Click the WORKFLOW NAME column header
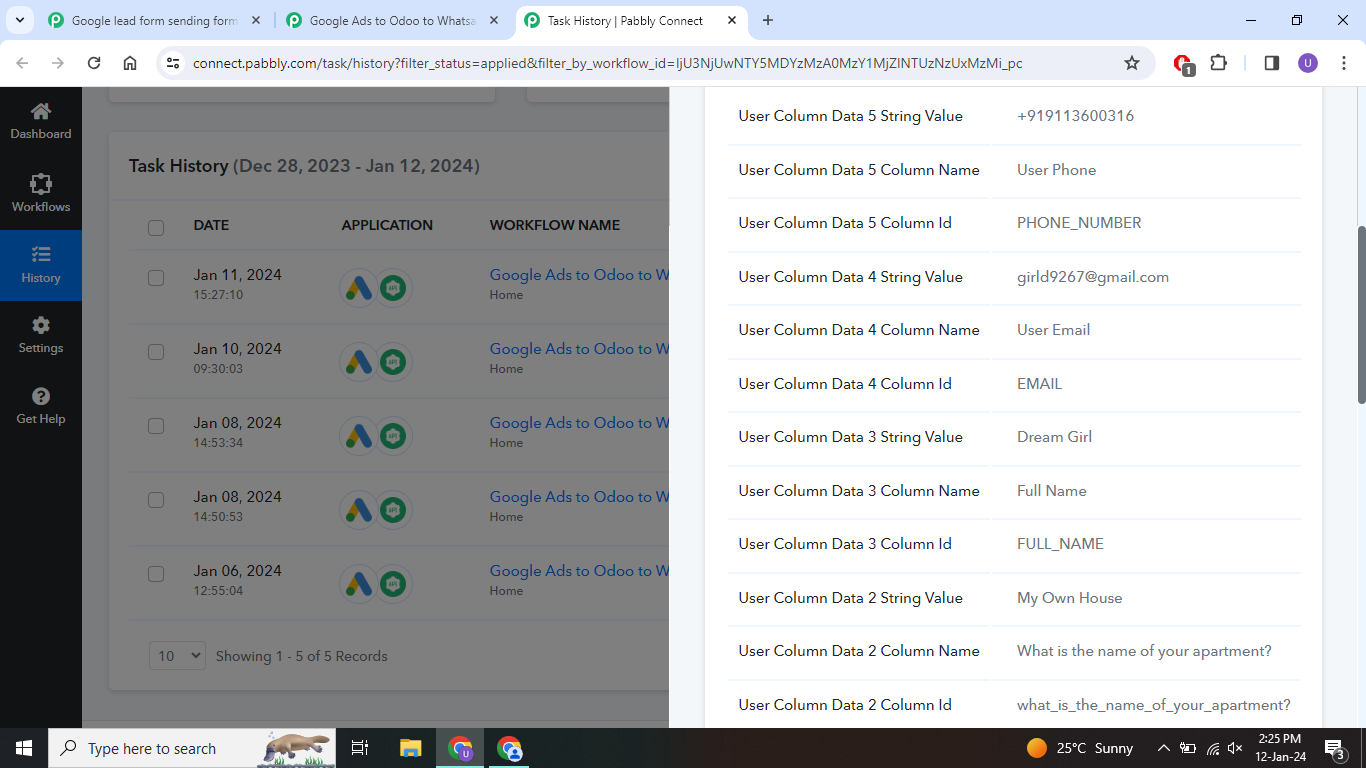 555,225
